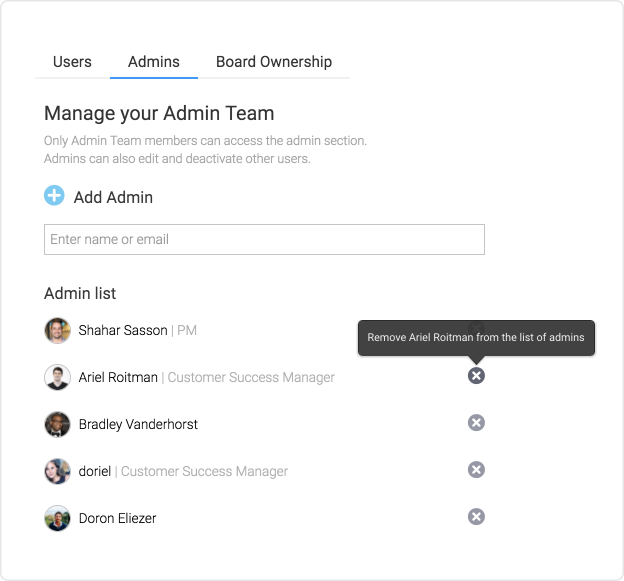Viewport: 624px width, 581px height.
Task: Select the Admins tab
Action: [x=154, y=62]
